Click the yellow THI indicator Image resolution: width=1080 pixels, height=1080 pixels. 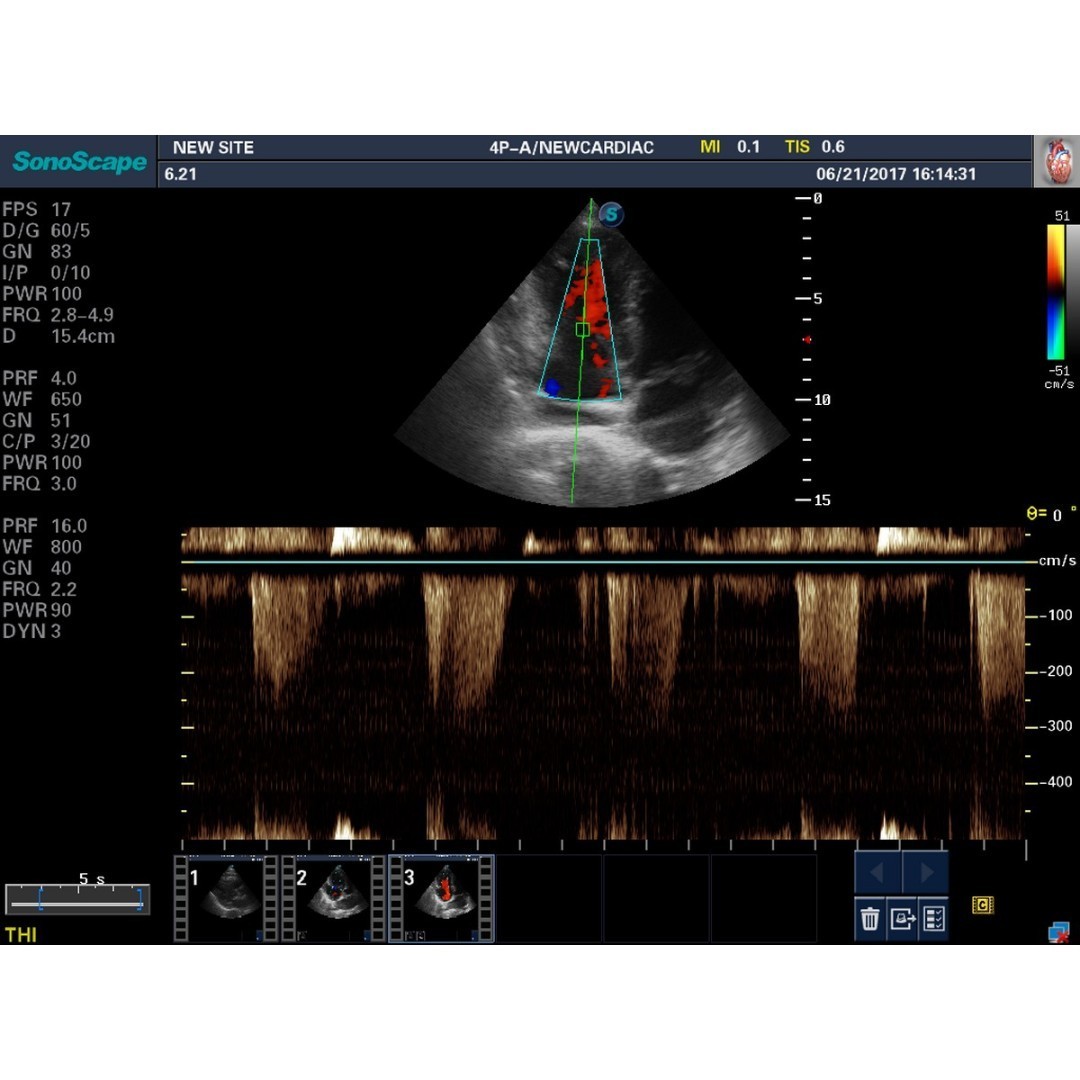click(x=21, y=935)
